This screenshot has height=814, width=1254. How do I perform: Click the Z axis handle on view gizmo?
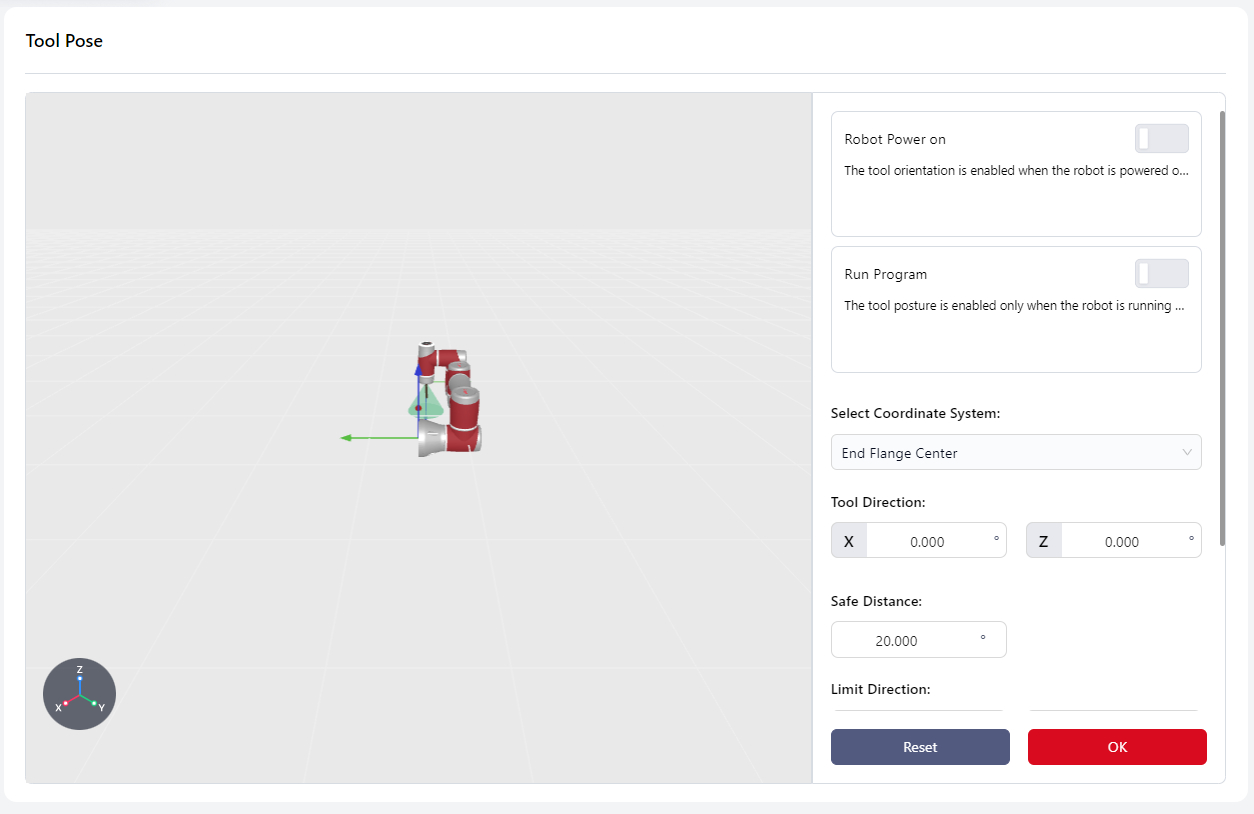pos(80,677)
